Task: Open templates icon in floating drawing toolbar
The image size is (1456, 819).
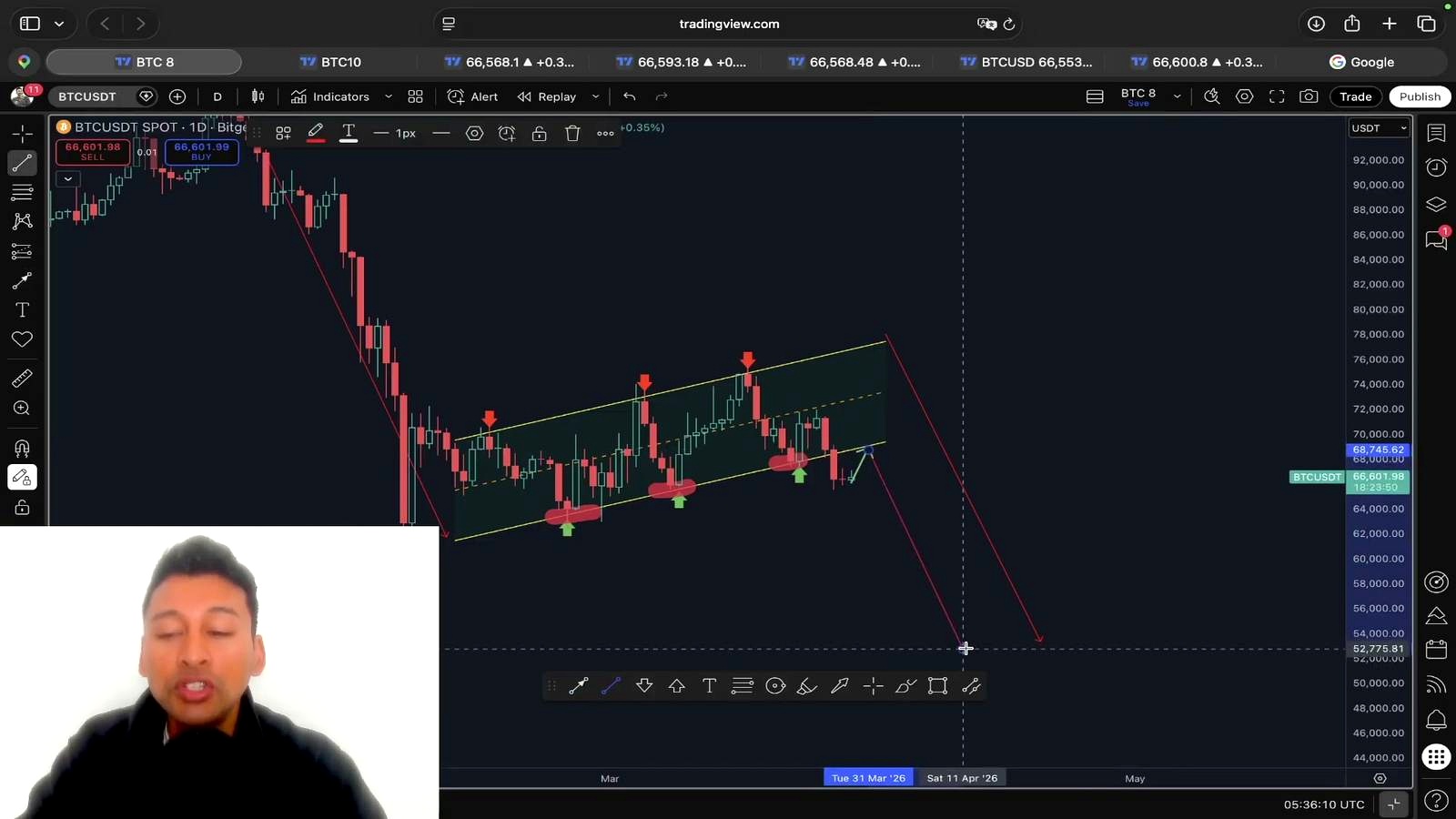Action: click(283, 133)
